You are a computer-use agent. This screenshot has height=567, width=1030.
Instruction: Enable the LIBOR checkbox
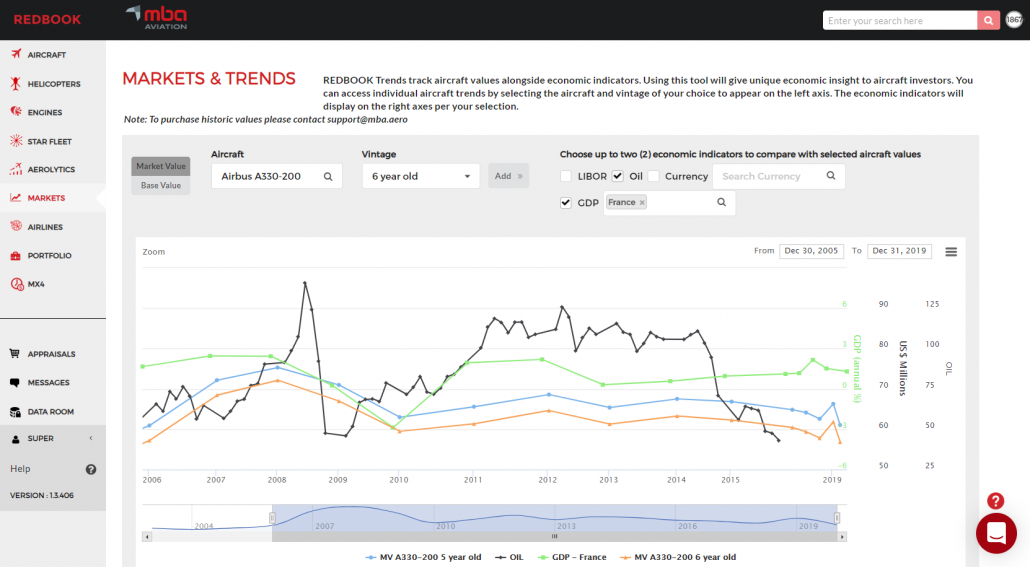pyautogui.click(x=566, y=176)
